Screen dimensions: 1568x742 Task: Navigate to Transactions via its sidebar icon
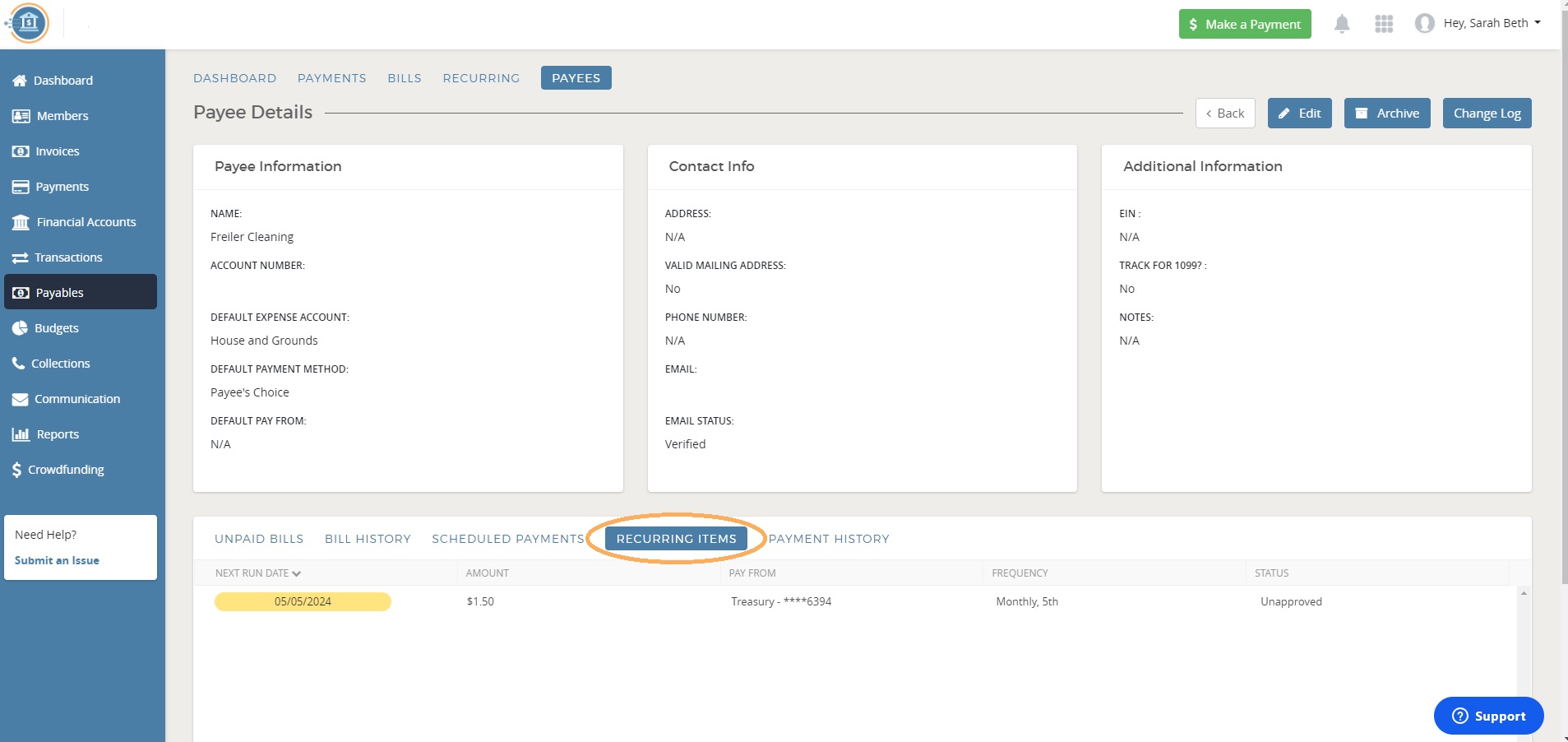point(21,257)
